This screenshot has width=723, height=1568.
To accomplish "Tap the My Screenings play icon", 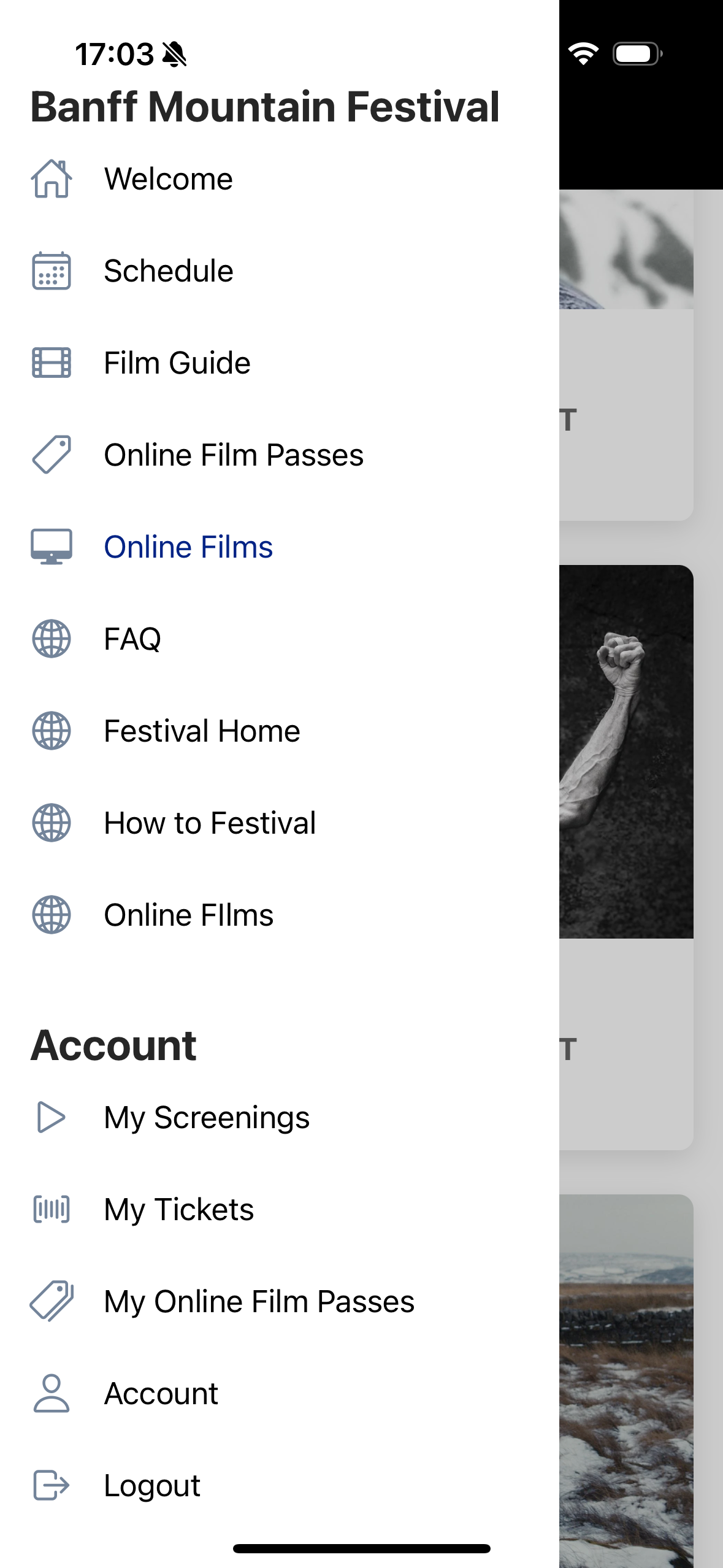I will point(52,1117).
